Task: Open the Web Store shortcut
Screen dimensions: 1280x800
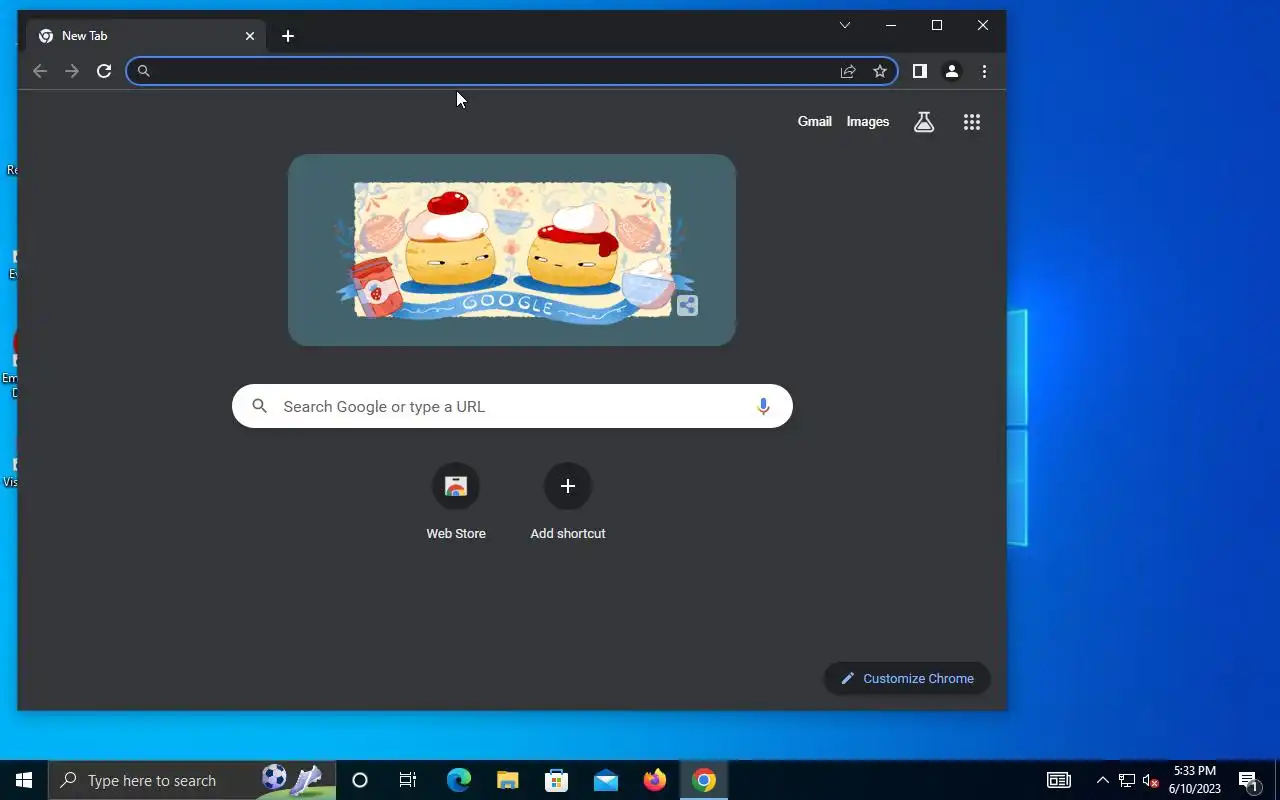Action: coord(456,503)
